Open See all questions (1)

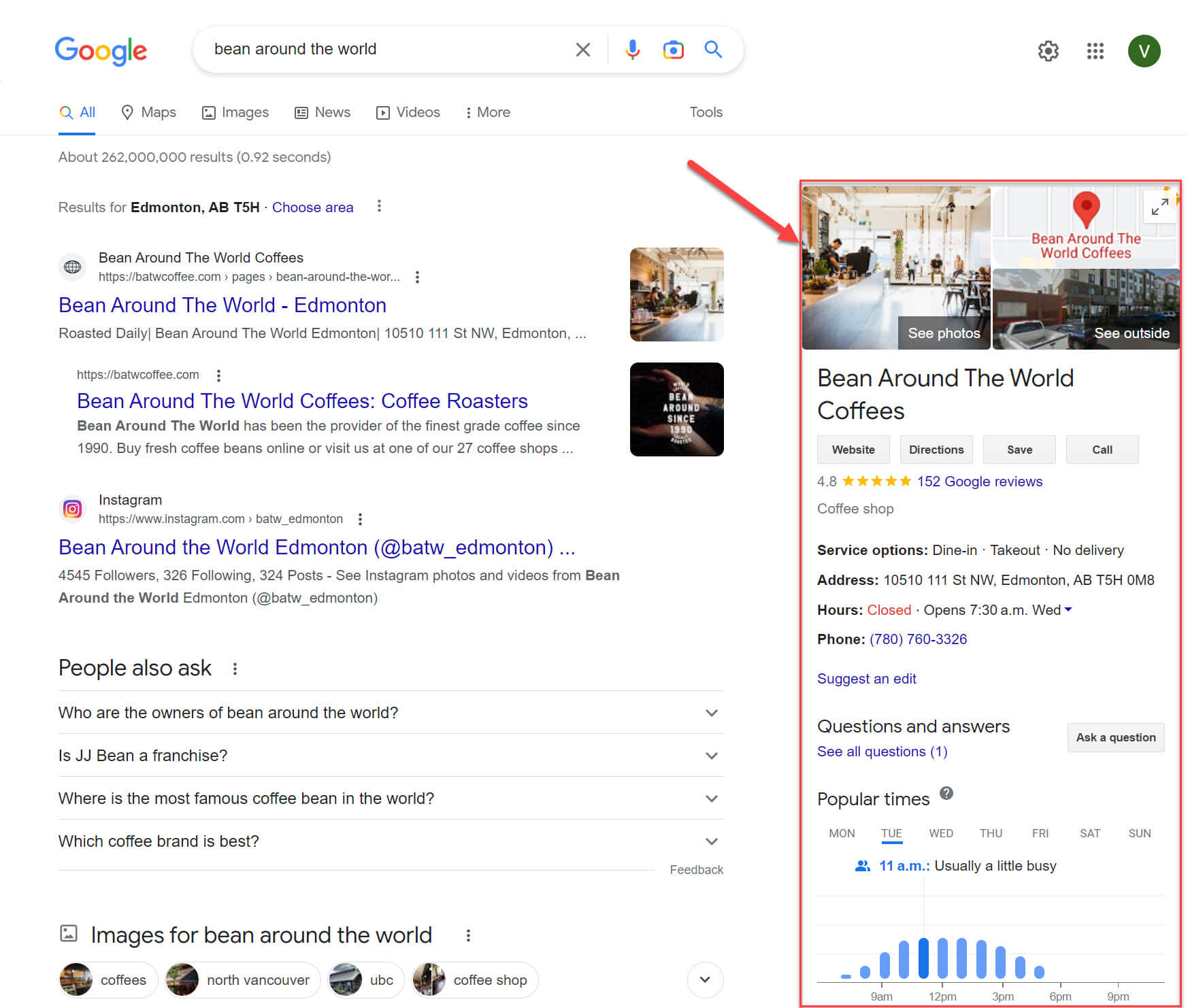882,752
